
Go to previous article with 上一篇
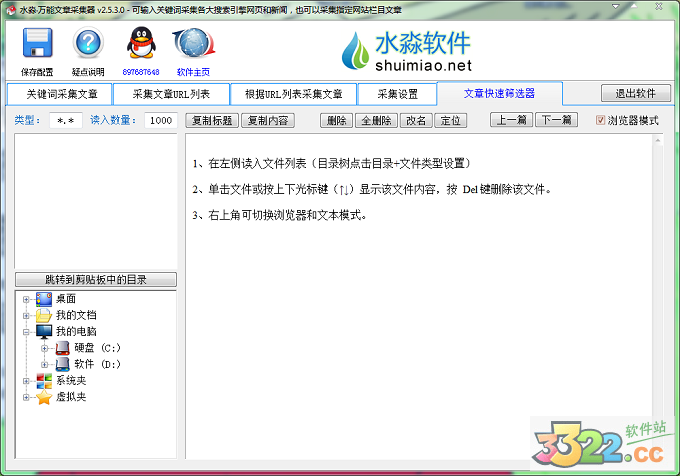(512, 120)
